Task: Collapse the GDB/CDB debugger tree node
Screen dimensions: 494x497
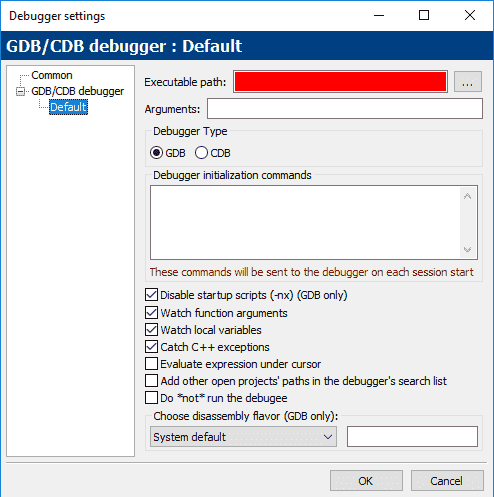Action: pos(21,91)
